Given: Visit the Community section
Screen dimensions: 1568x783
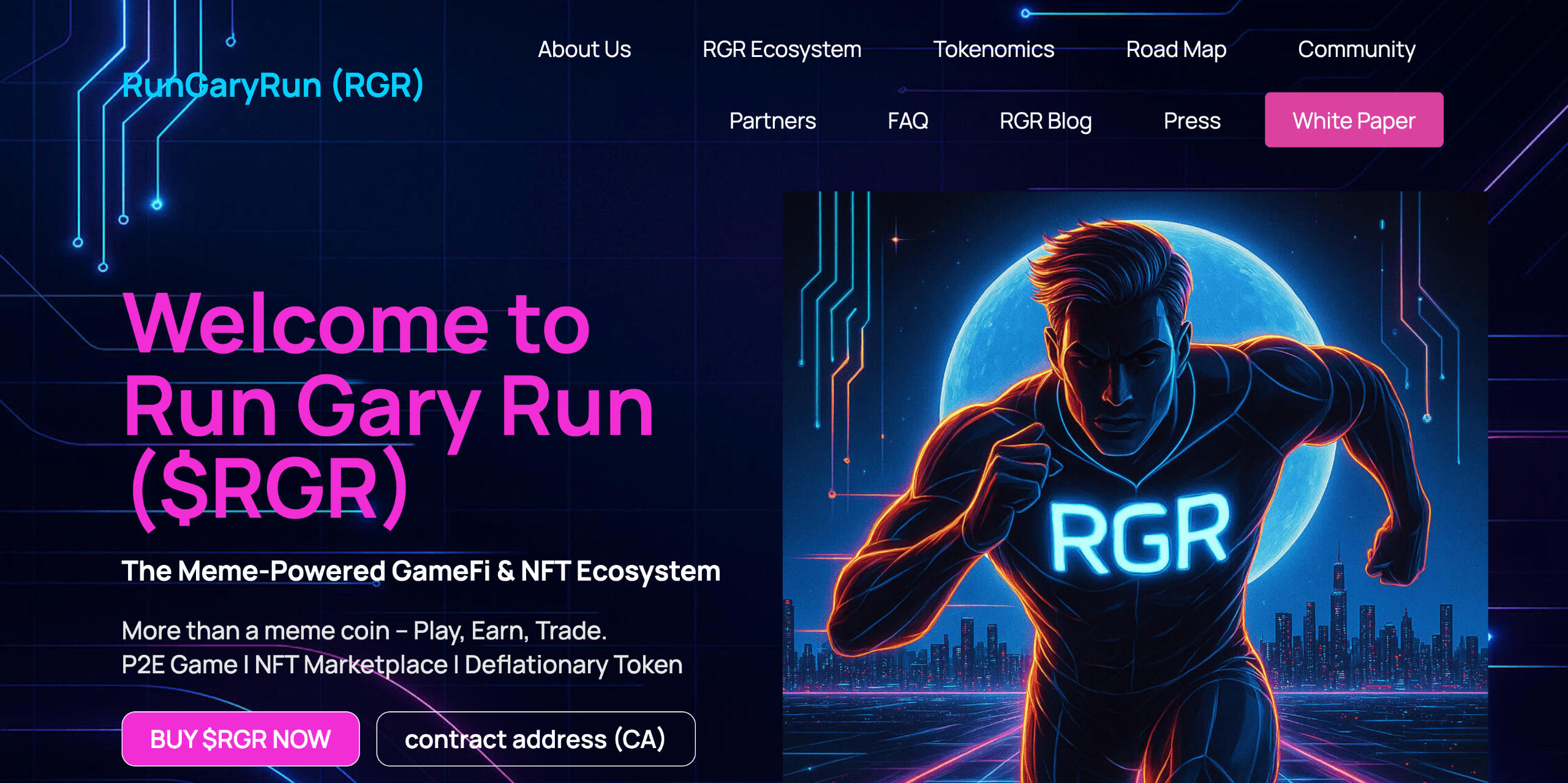Looking at the screenshot, I should coord(1356,49).
